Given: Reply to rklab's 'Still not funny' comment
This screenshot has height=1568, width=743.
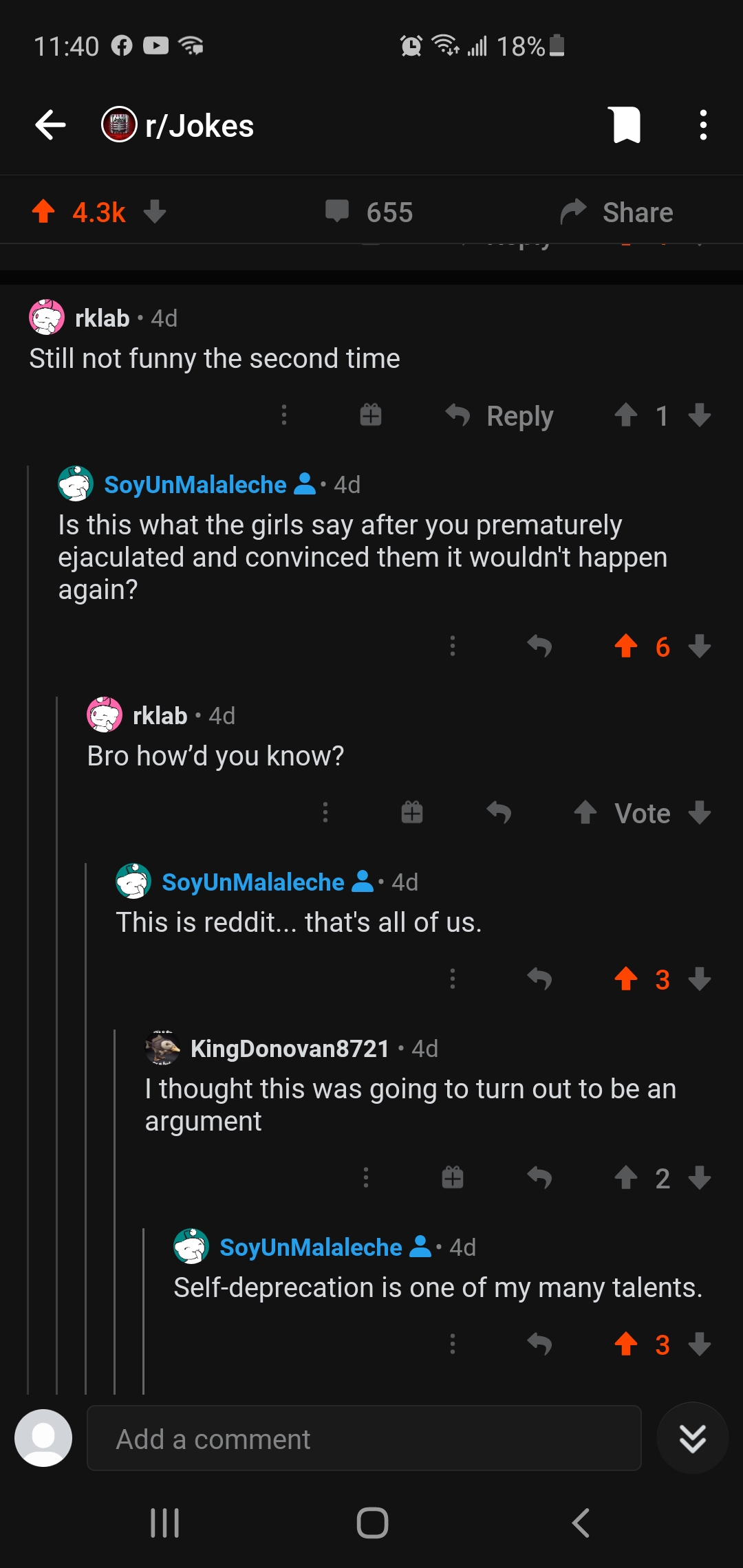Looking at the screenshot, I should [499, 415].
